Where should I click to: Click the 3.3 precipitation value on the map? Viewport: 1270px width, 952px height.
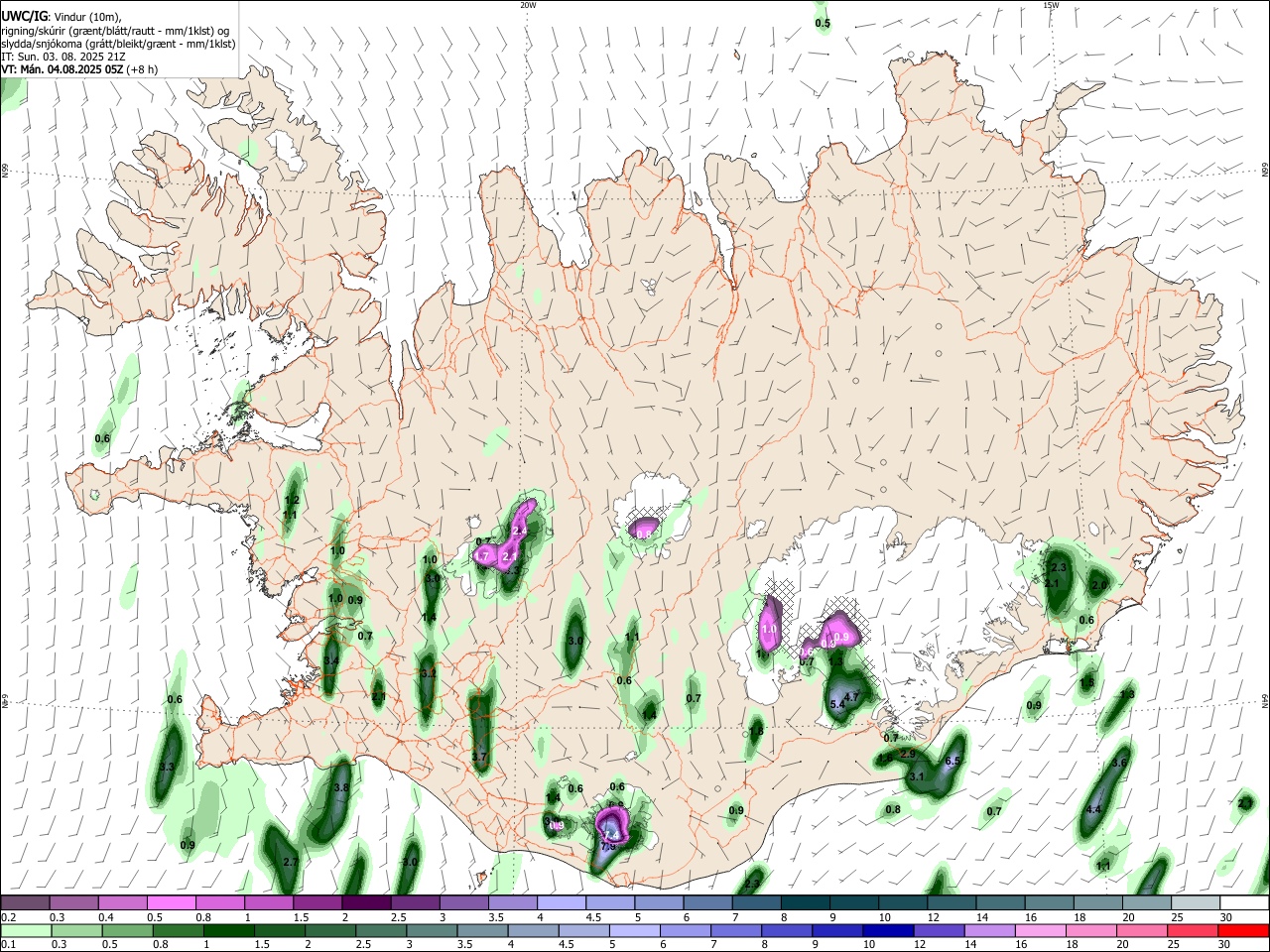click(x=167, y=768)
